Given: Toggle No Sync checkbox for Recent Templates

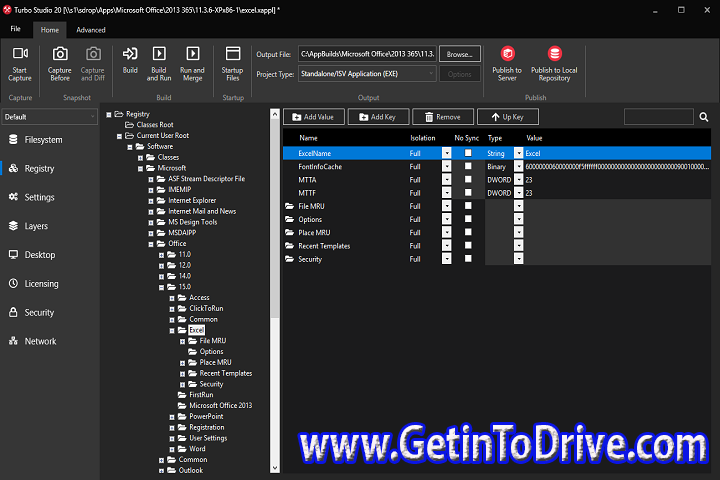Looking at the screenshot, I should click(x=468, y=245).
